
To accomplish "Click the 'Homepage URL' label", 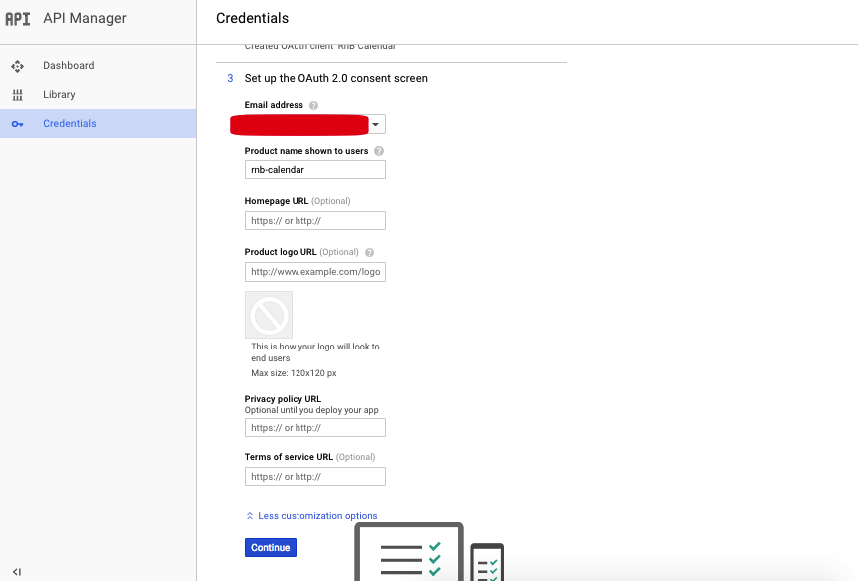I will (x=276, y=201).
